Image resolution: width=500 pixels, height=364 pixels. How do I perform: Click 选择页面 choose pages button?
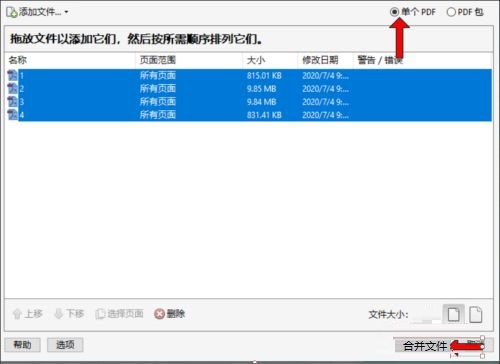click(119, 314)
